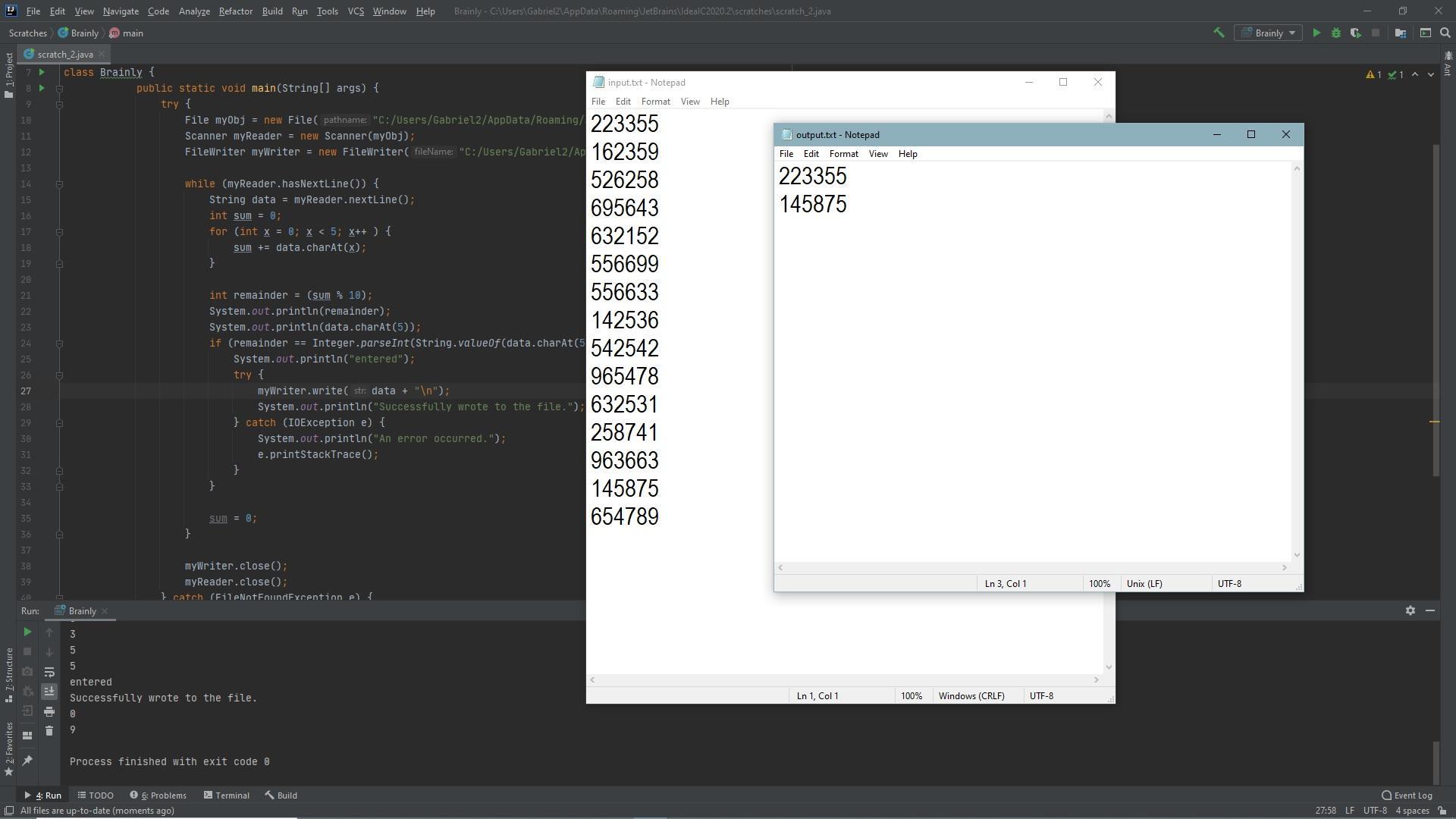1456x819 pixels.
Task: Open the Project Structure icon
Action: pos(1400,33)
